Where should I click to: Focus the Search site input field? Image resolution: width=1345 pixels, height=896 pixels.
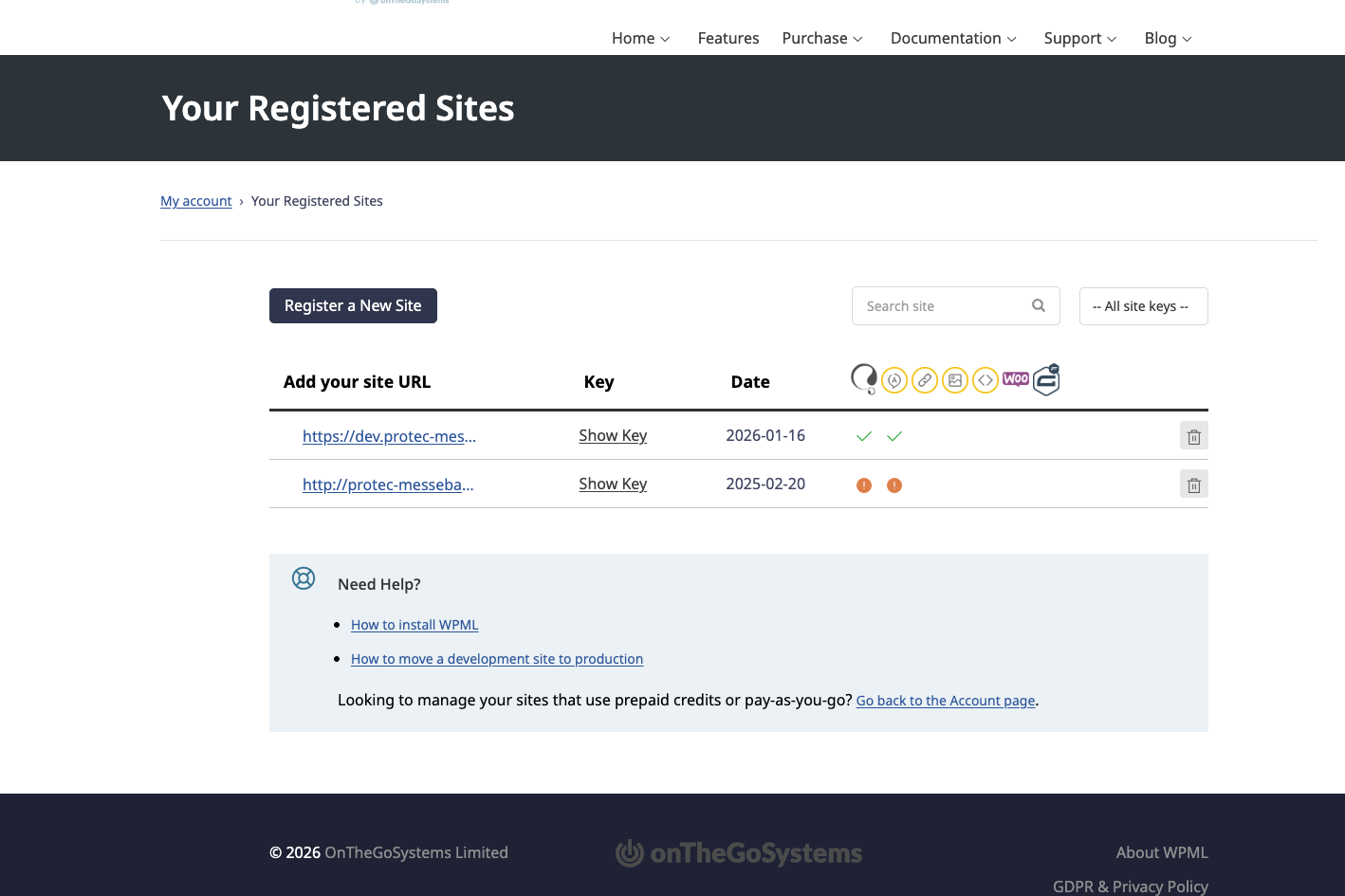pos(939,306)
